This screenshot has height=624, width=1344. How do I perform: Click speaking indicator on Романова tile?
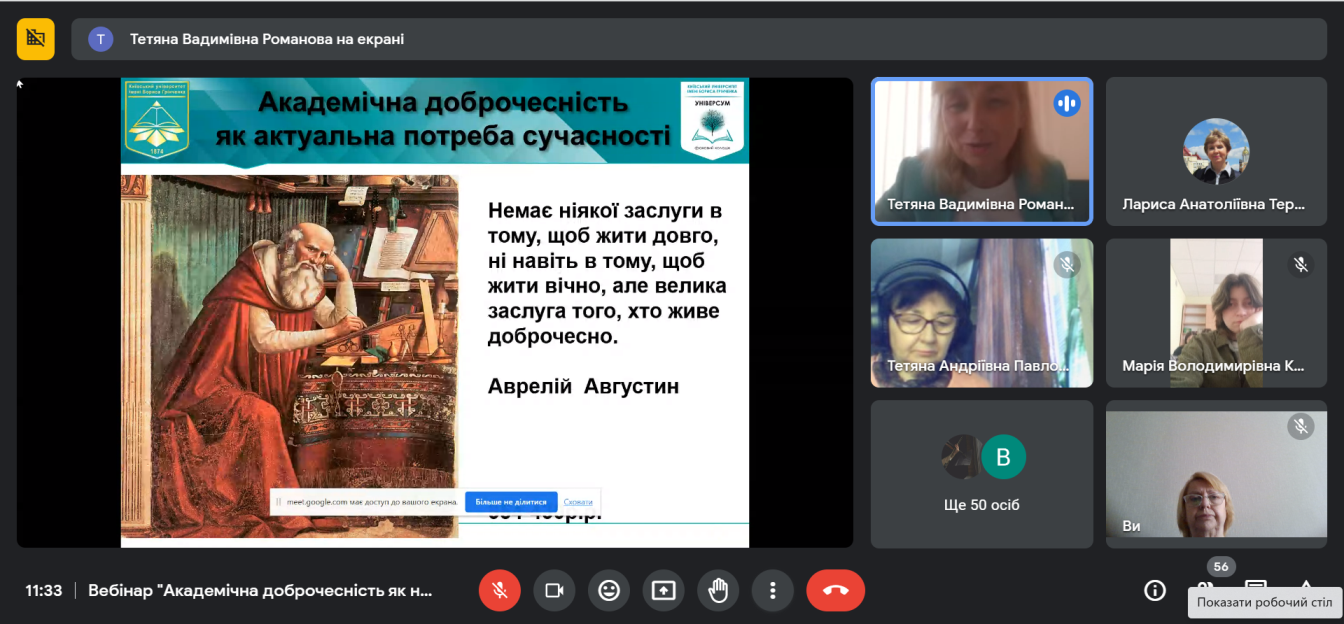(x=1067, y=103)
